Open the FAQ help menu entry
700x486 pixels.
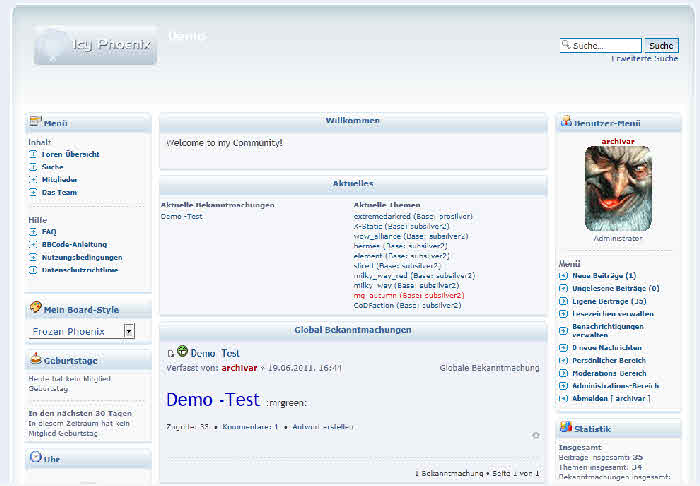tap(49, 231)
